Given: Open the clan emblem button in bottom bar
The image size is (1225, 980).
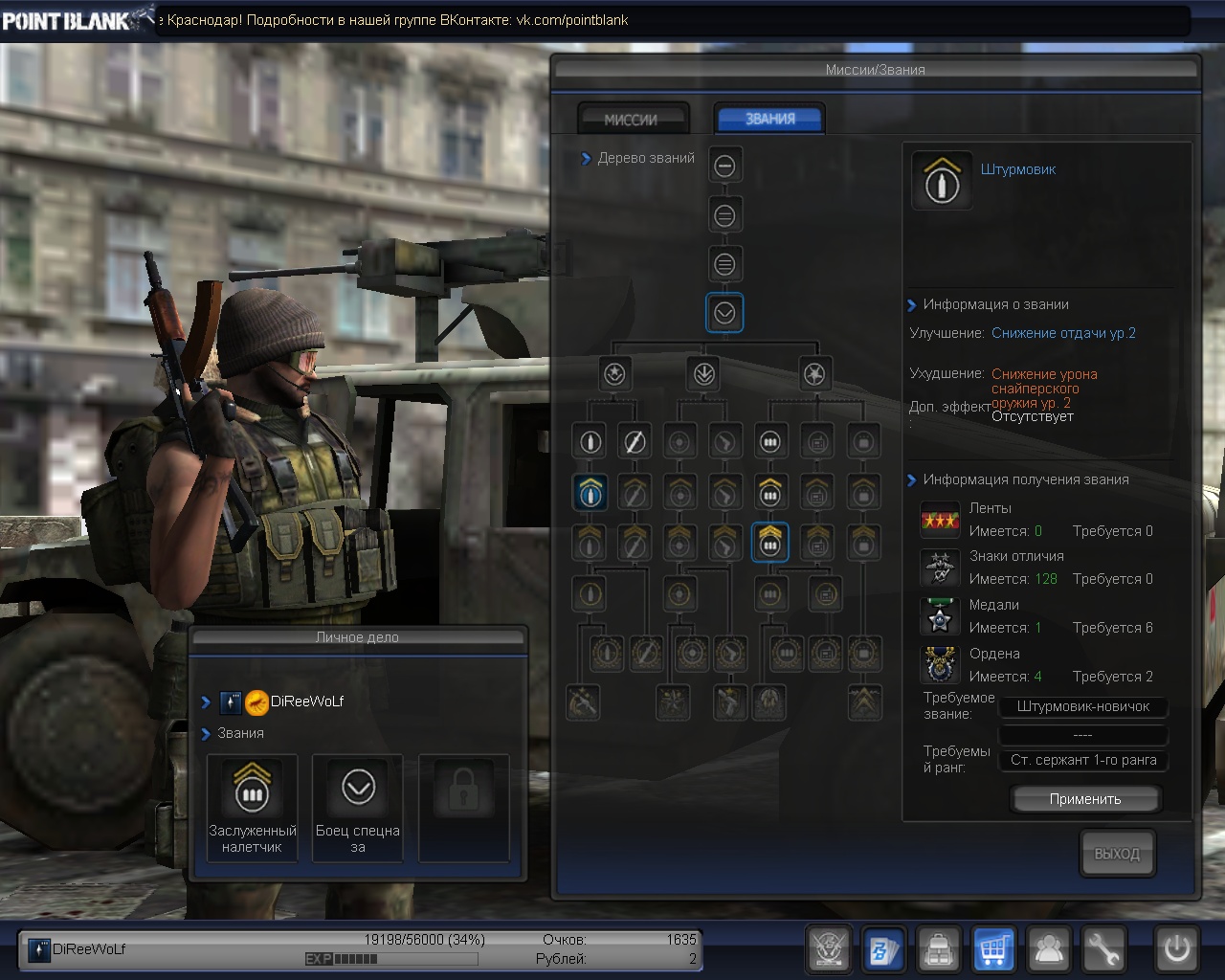Looking at the screenshot, I should (828, 950).
